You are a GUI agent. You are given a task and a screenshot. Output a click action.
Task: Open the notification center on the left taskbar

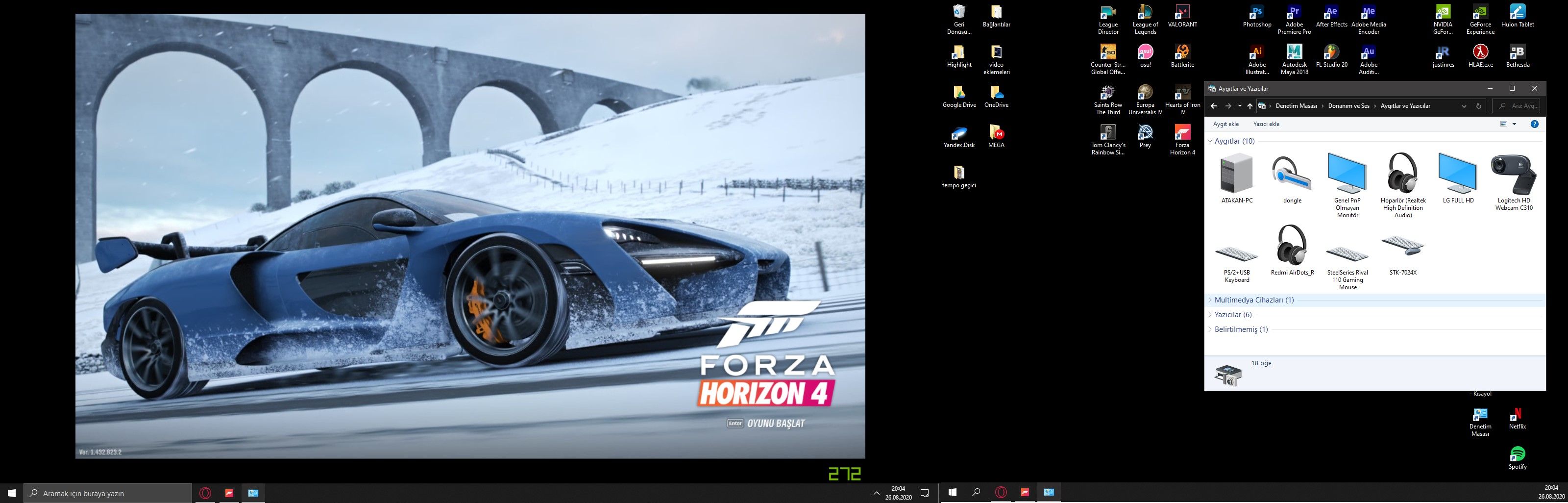click(925, 493)
